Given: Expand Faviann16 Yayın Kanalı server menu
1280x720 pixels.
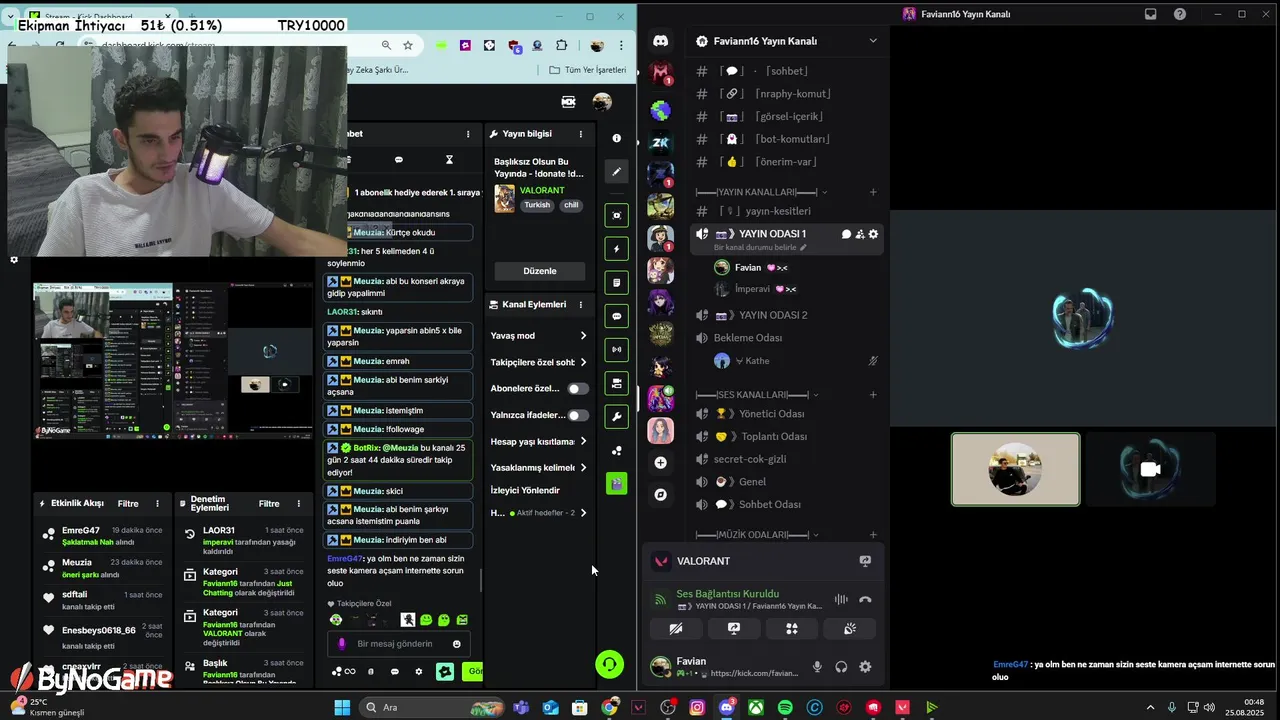Looking at the screenshot, I should (x=873, y=41).
